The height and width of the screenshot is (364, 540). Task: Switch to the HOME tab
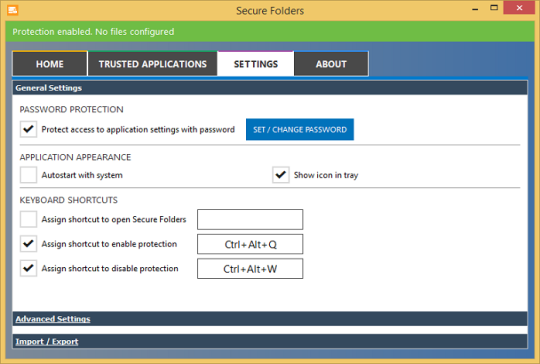(x=50, y=64)
